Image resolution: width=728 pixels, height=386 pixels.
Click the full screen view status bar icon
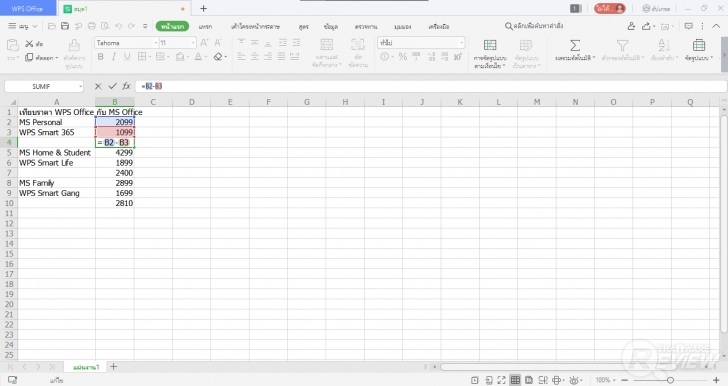tap(501, 380)
